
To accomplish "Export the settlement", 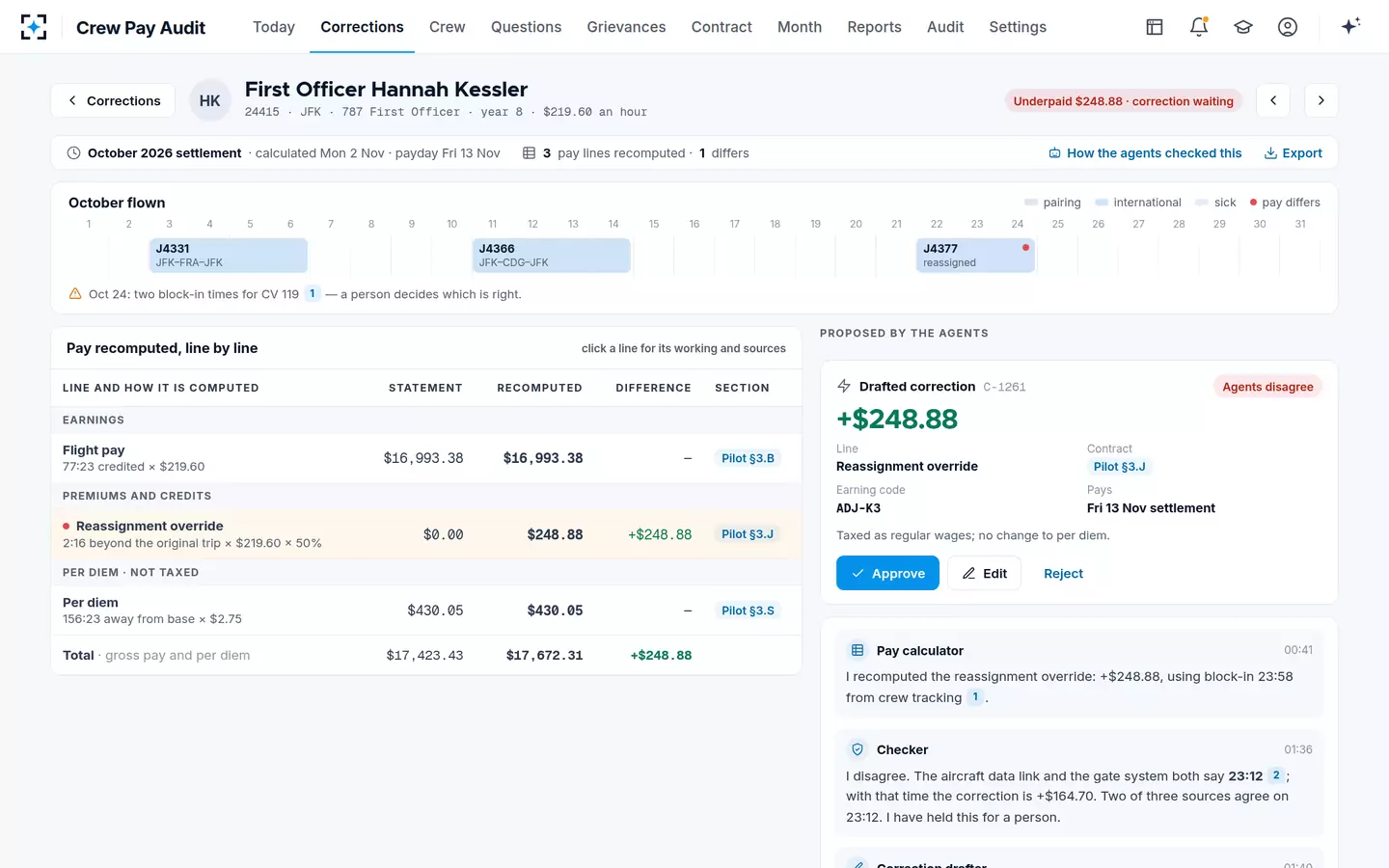I will coord(1293,152).
